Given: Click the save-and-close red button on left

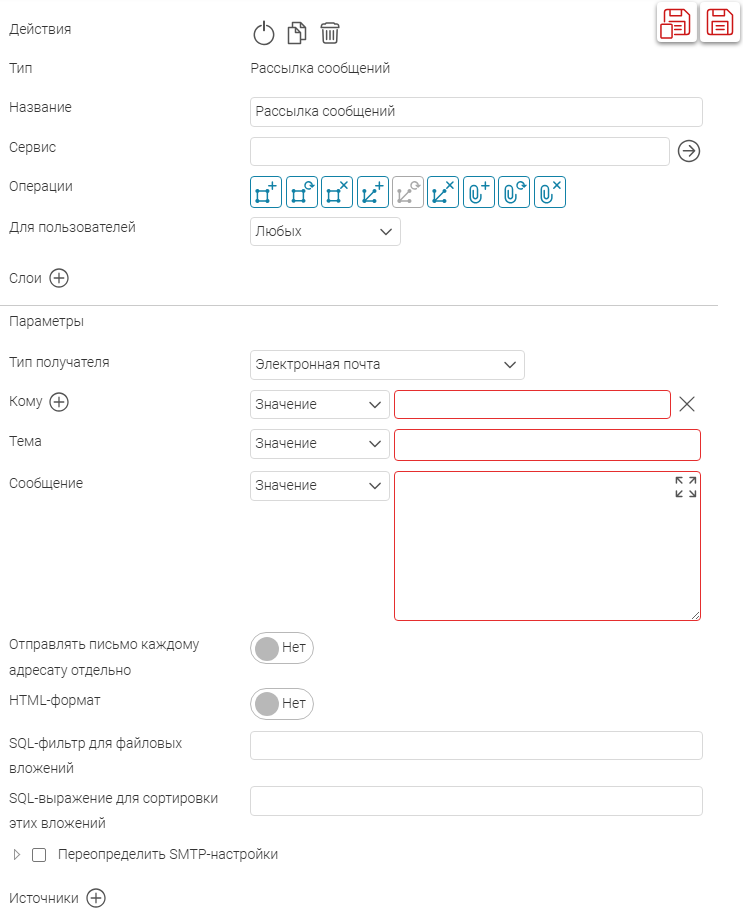Looking at the screenshot, I should [x=676, y=23].
